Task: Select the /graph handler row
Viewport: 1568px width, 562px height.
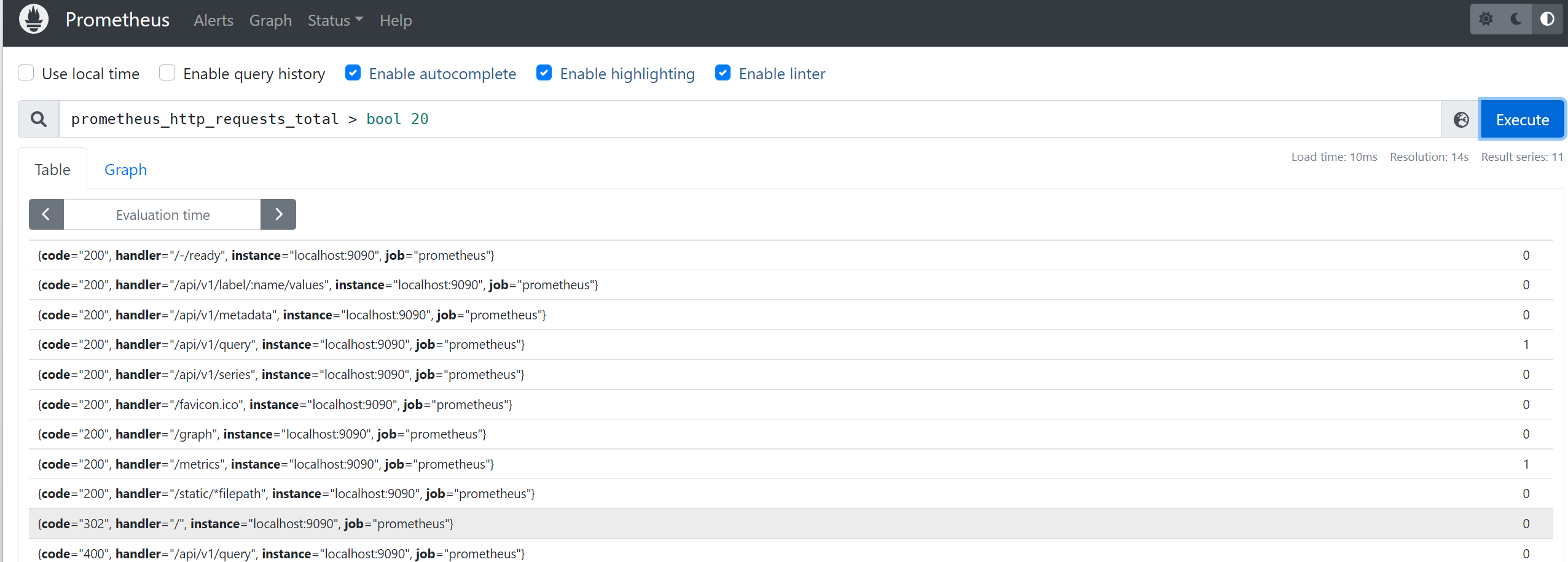Action: pos(791,434)
